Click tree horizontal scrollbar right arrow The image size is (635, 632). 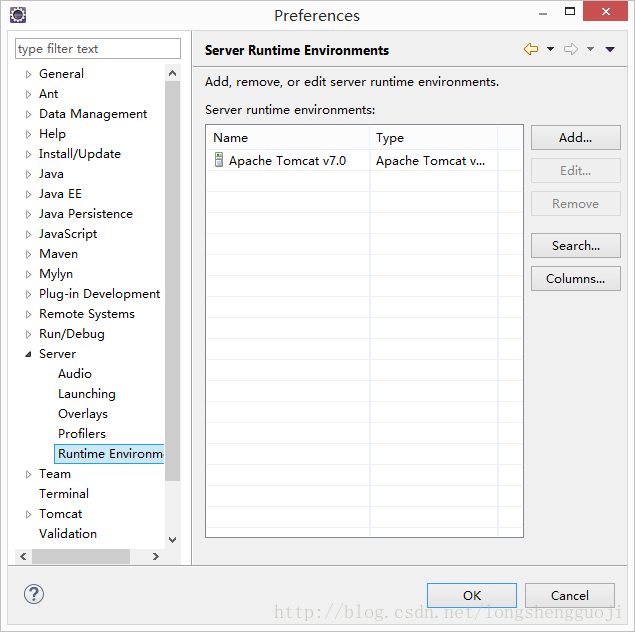[x=156, y=556]
